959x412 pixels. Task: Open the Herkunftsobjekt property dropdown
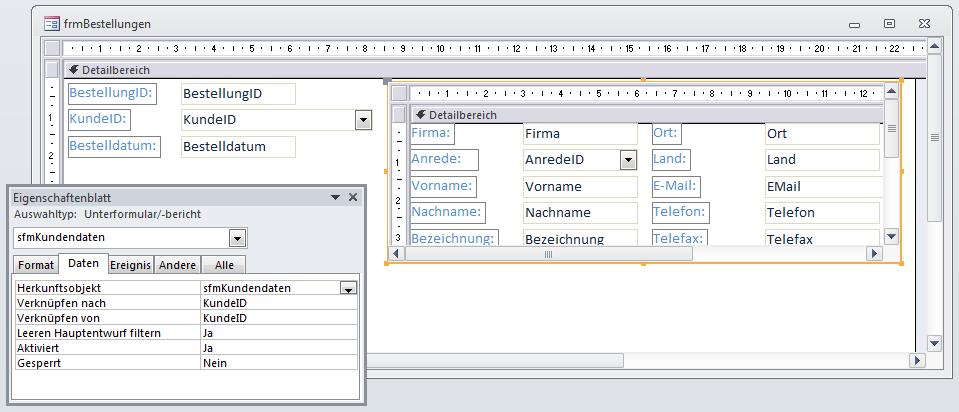pyautogui.click(x=348, y=288)
